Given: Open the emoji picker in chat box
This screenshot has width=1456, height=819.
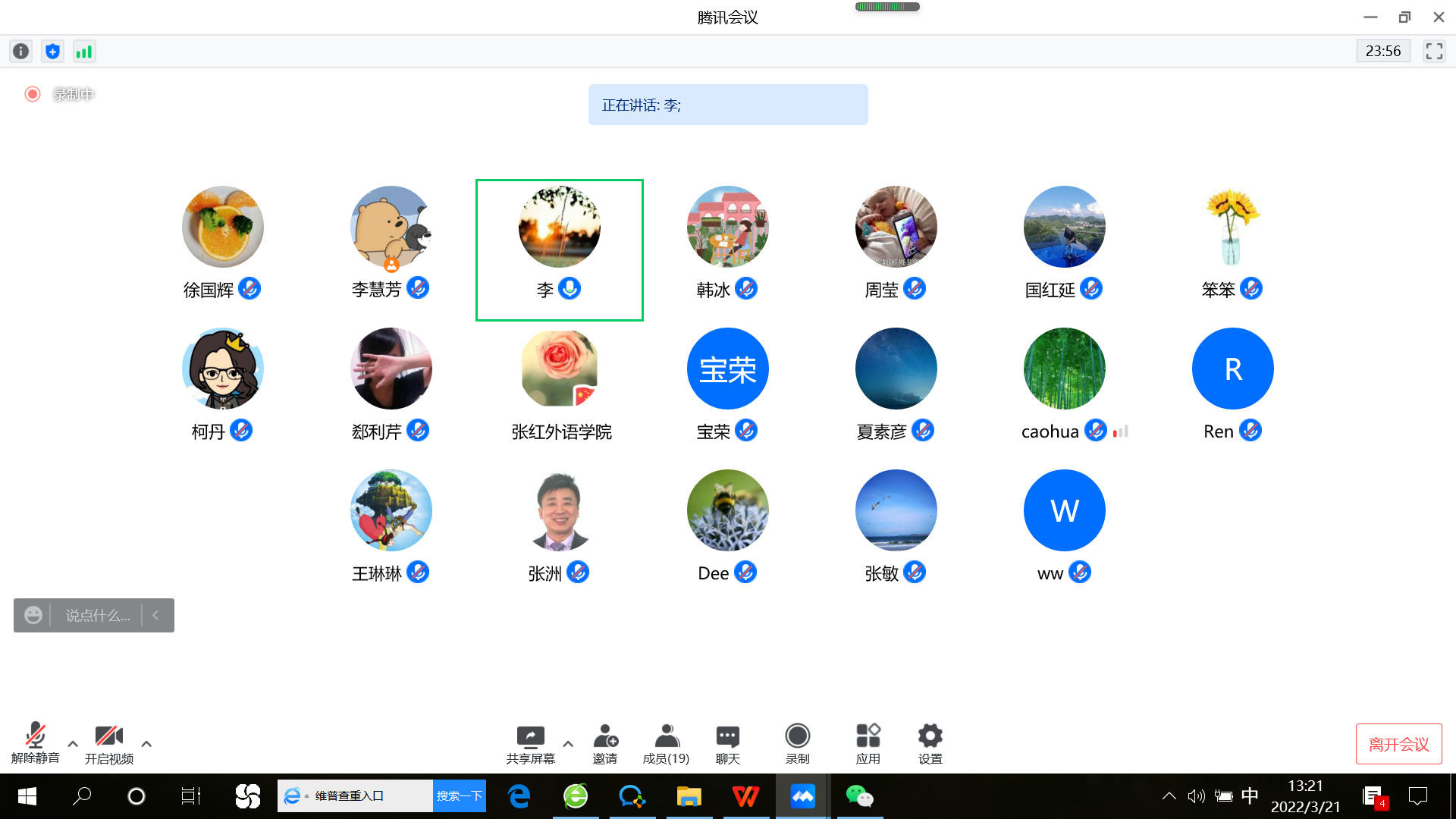Looking at the screenshot, I should click(33, 615).
